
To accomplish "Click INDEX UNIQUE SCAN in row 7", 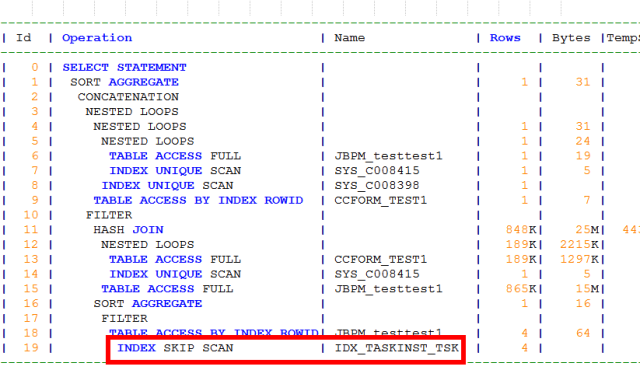I will (x=175, y=171).
